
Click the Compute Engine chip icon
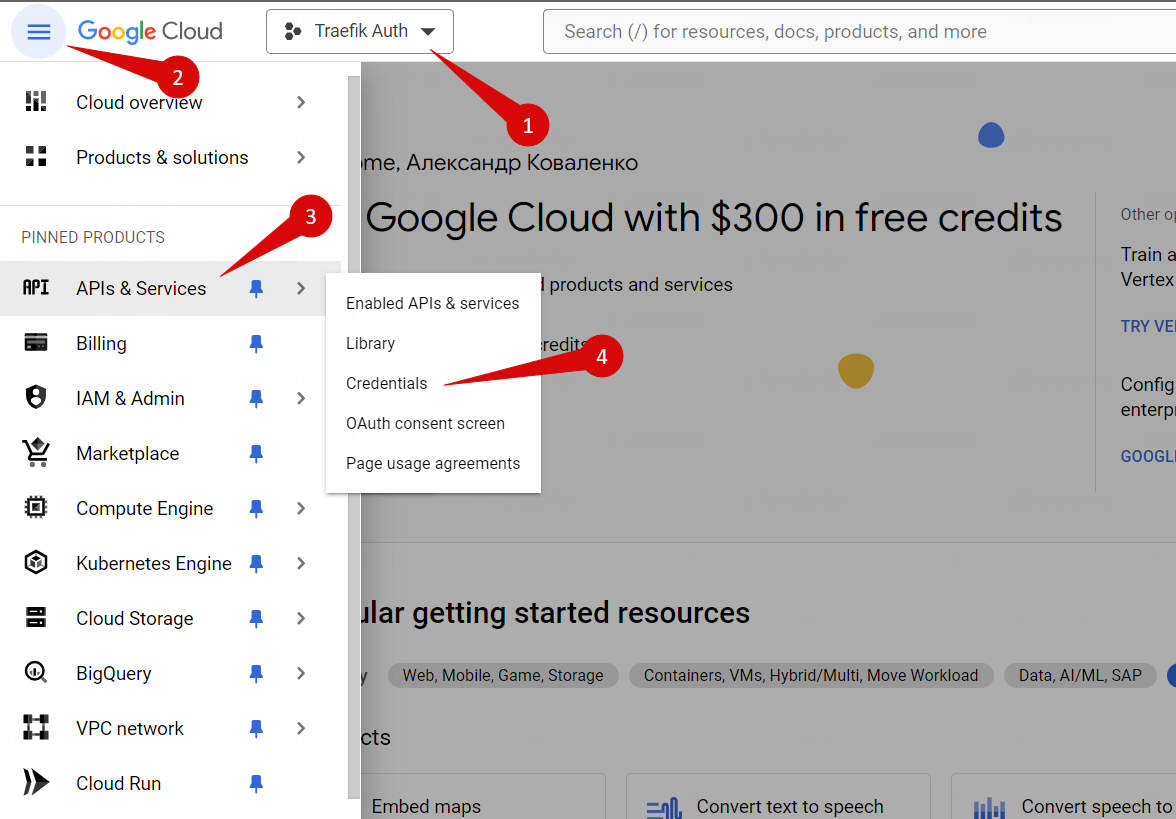click(x=36, y=508)
